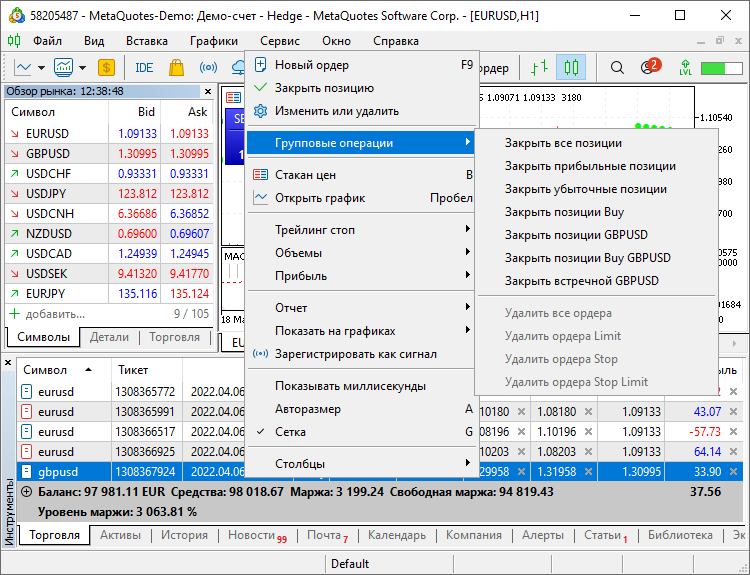Select USDJPY row in Market Watch
Screen dimensions: 750x575
pos(109,194)
